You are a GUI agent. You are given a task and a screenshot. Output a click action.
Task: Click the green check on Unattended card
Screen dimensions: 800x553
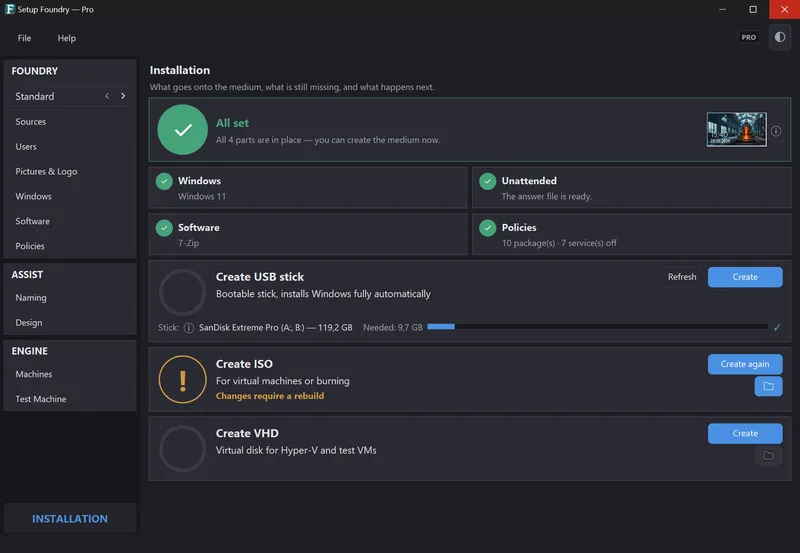click(488, 181)
